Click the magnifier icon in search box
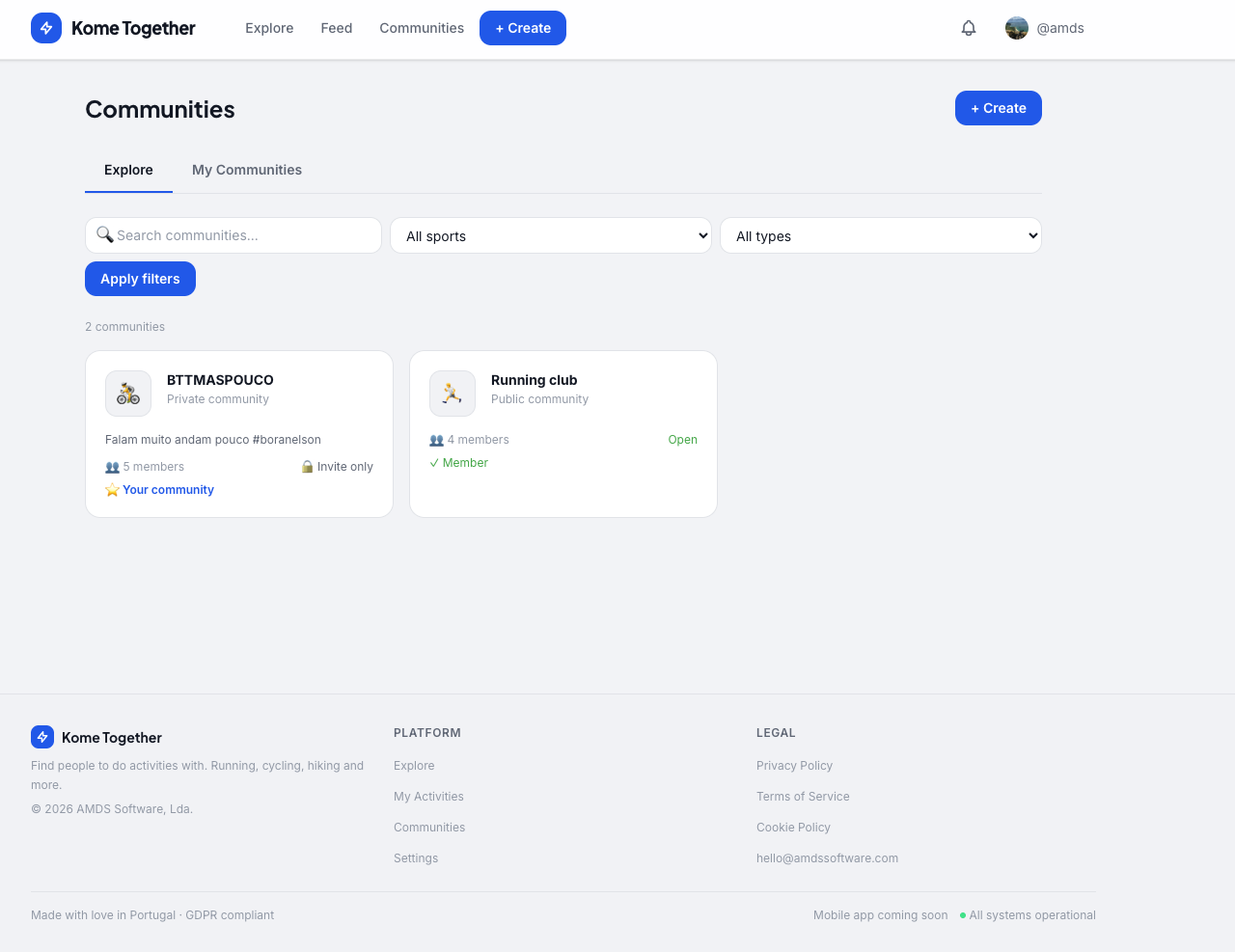Viewport: 1235px width, 952px height. (105, 234)
